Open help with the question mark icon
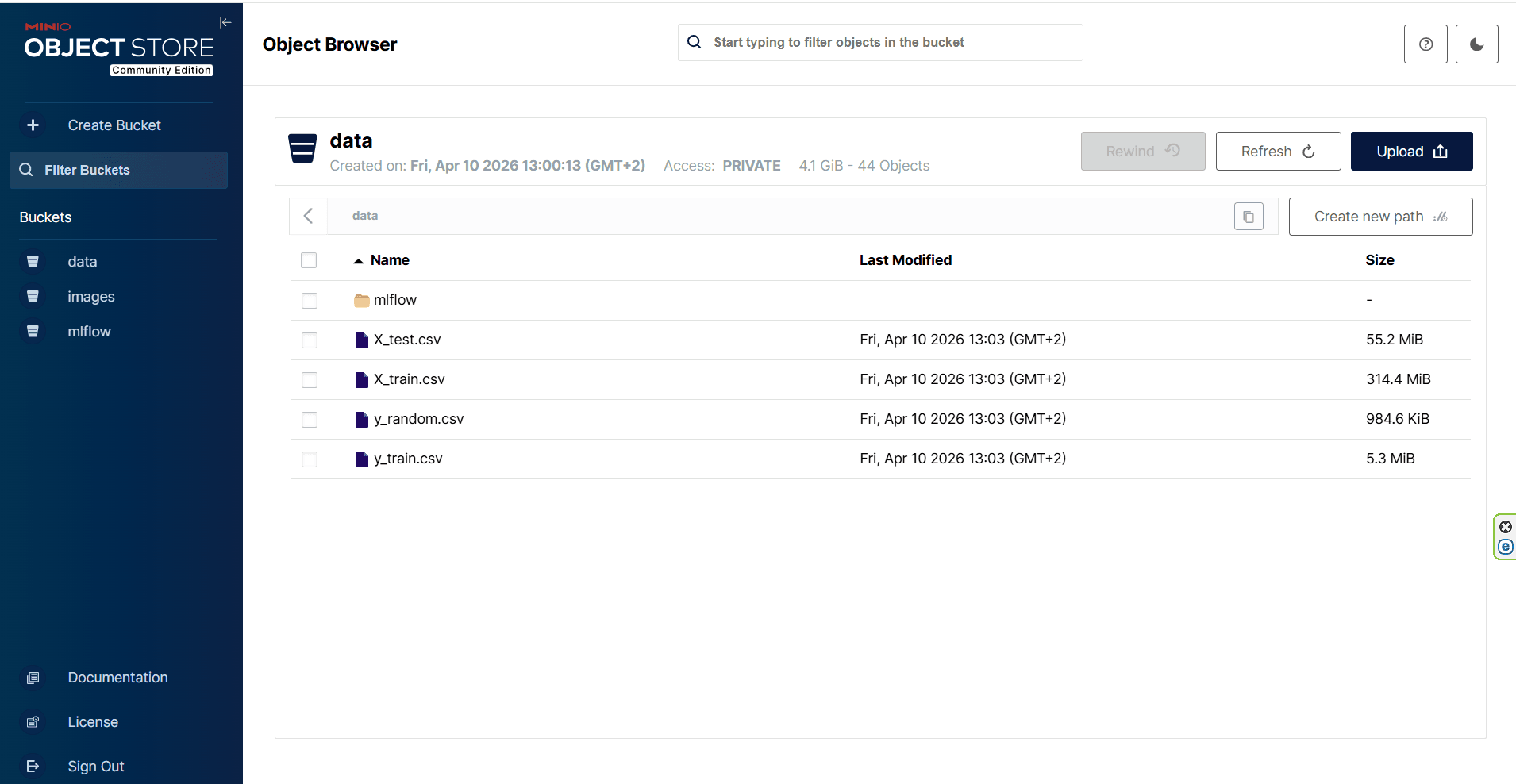Viewport: 1516px width, 784px height. (x=1426, y=44)
